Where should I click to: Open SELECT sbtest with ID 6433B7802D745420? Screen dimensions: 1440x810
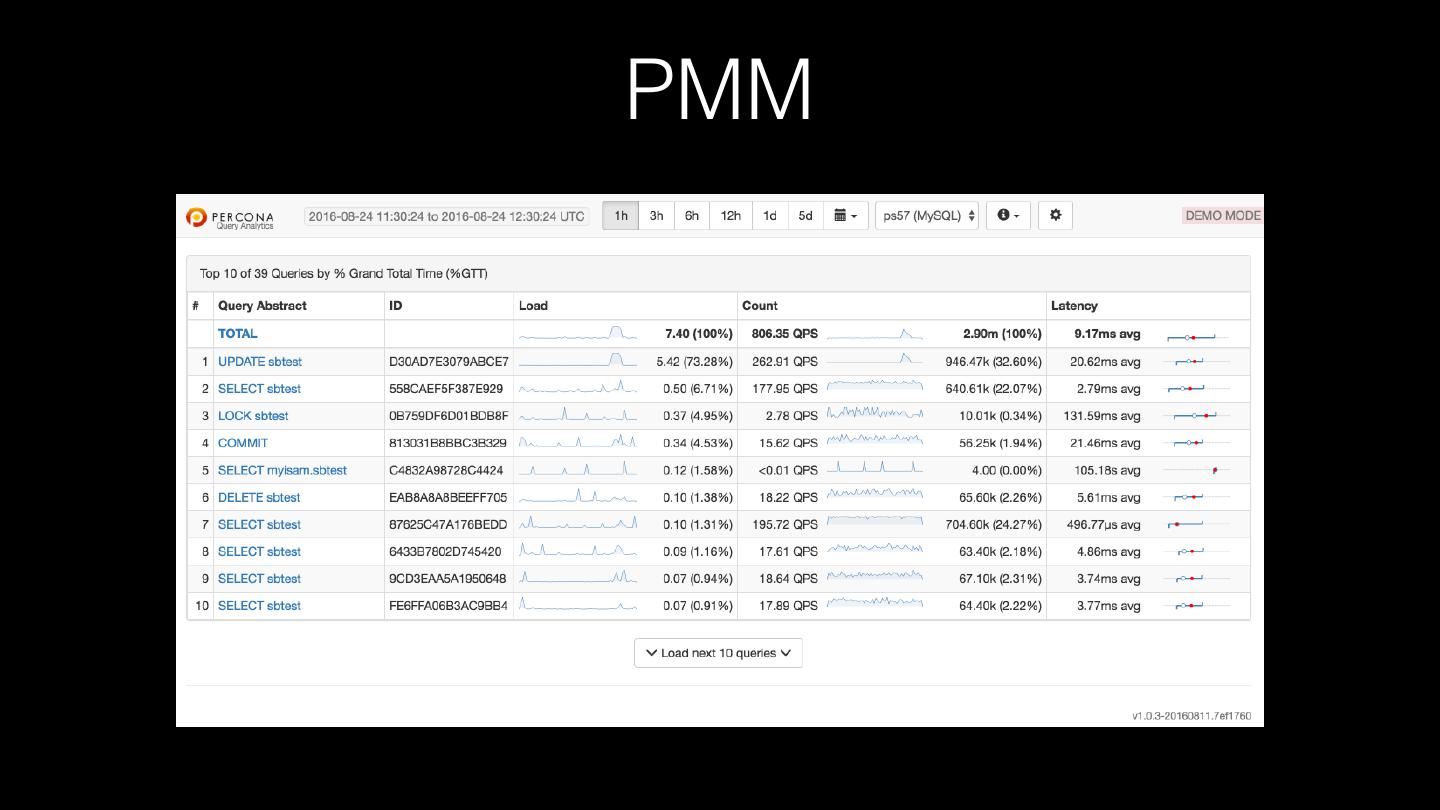coord(259,551)
